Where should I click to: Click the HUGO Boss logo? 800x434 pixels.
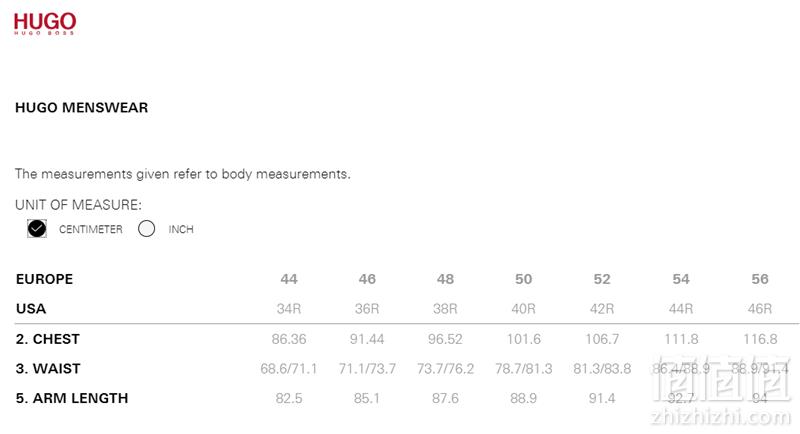tap(45, 23)
